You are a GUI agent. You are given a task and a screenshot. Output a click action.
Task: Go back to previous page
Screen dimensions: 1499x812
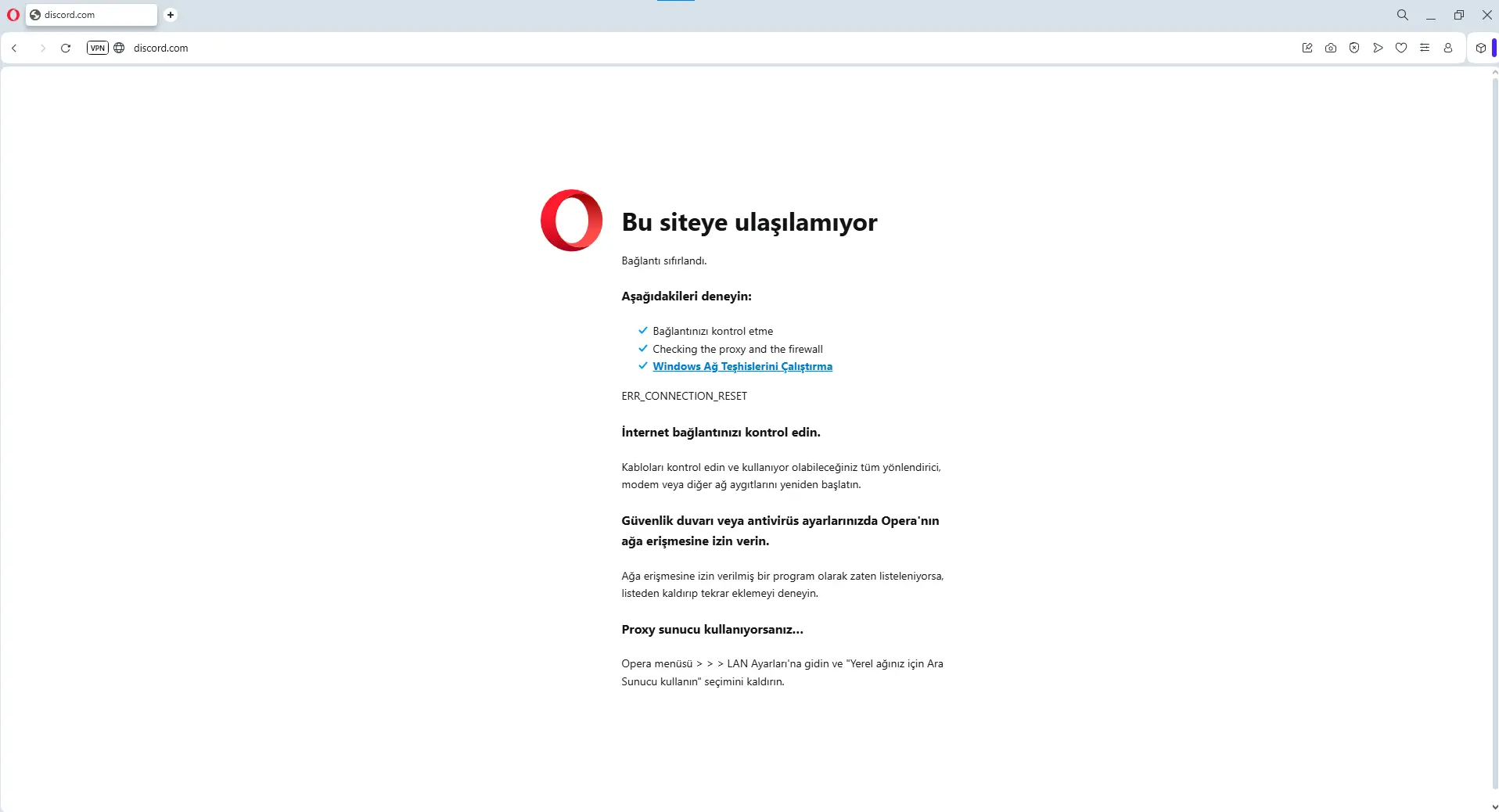pos(14,48)
